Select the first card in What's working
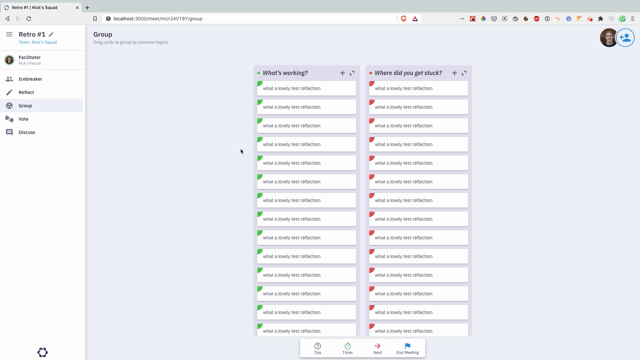 pos(307,88)
